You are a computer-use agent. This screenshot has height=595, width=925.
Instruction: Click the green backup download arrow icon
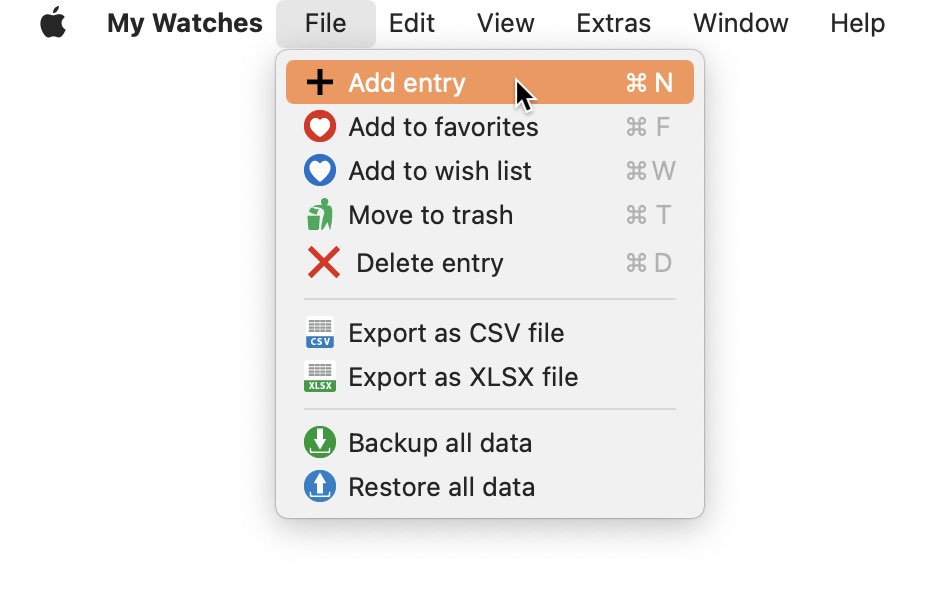point(320,442)
